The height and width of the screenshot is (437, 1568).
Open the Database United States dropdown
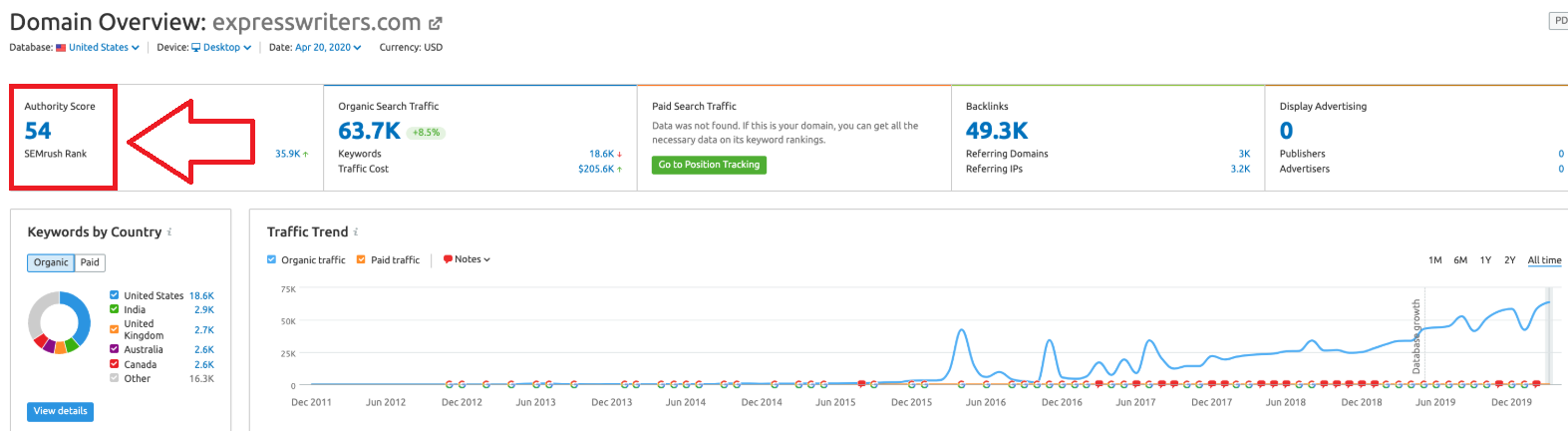104,48
